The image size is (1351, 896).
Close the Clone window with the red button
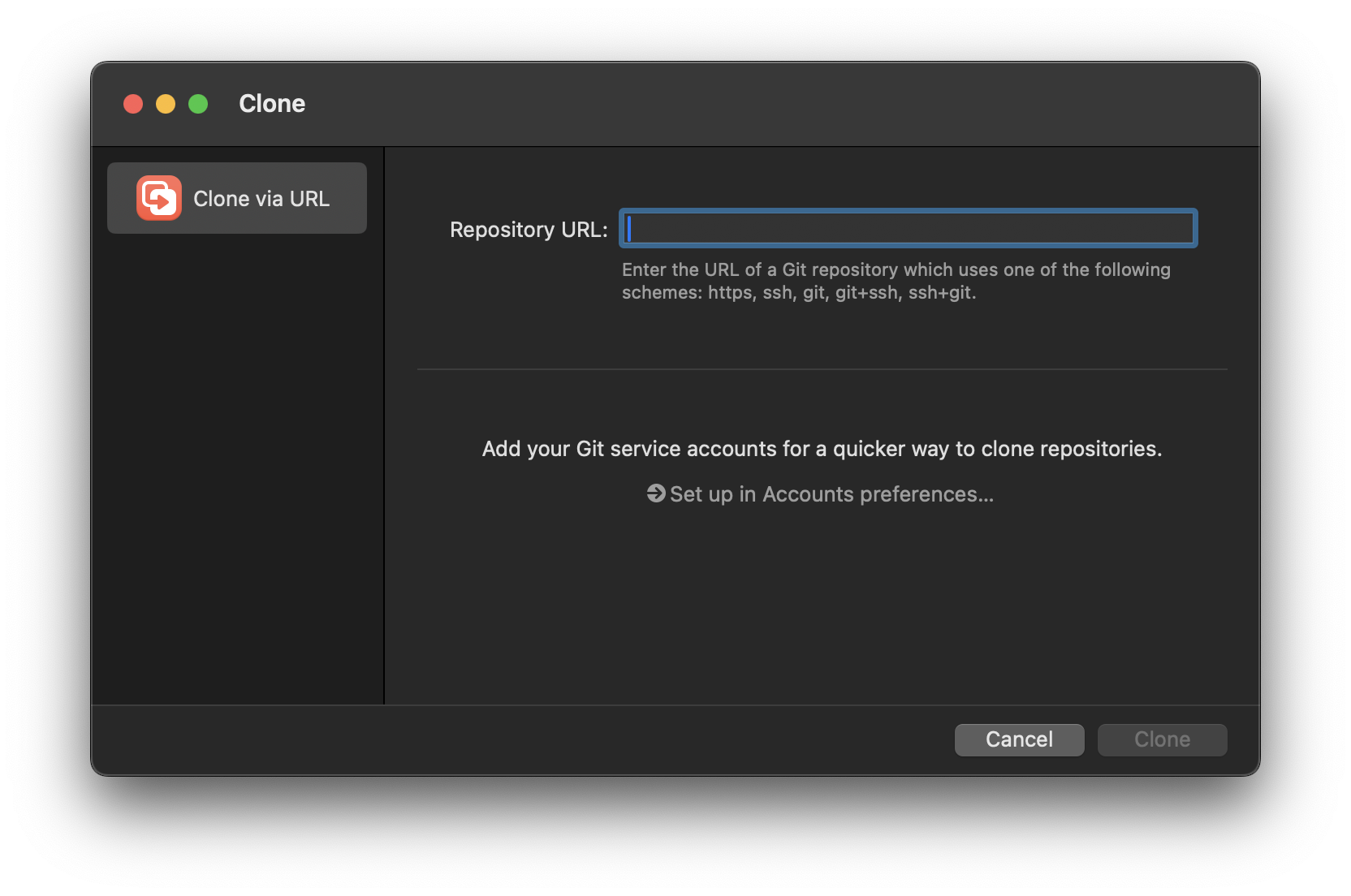[133, 104]
